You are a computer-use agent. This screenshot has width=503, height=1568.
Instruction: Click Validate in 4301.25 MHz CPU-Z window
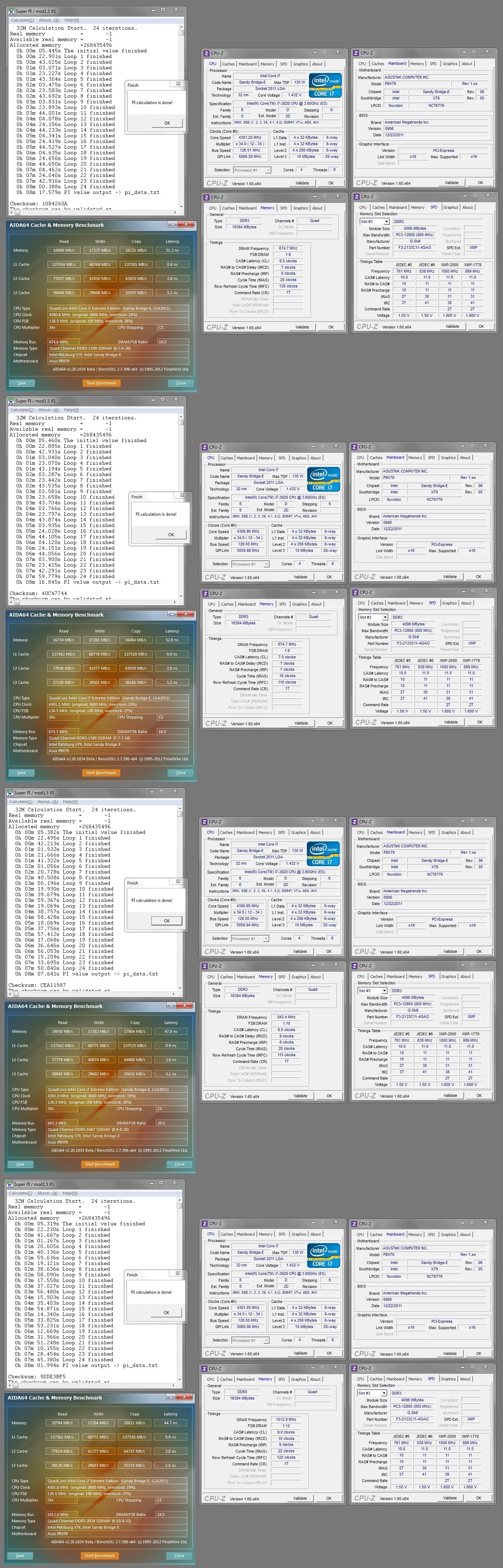tap(302, 183)
